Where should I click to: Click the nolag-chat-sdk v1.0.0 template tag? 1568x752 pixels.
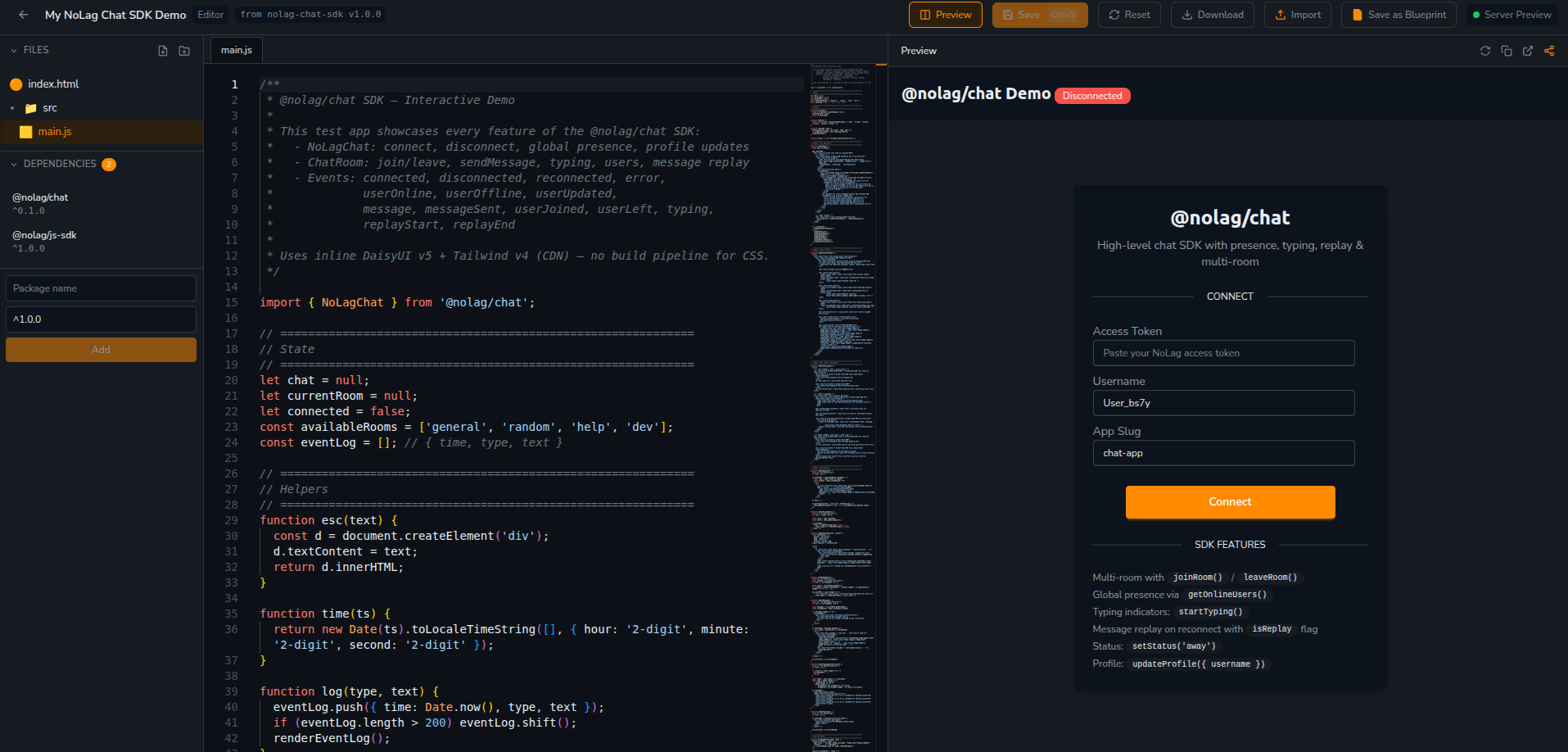(310, 15)
